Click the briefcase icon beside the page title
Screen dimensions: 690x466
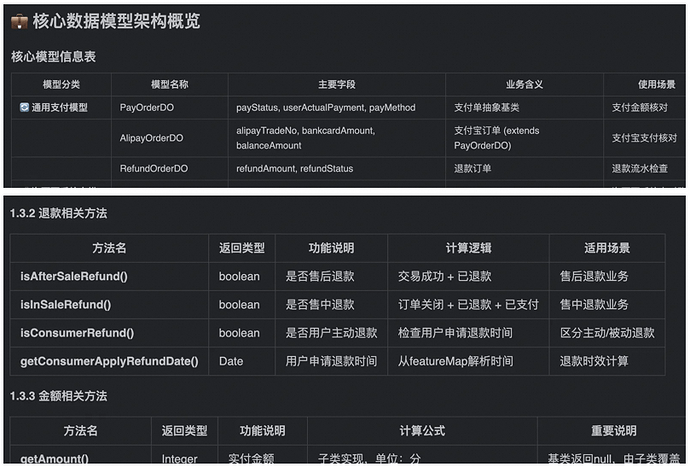(21, 22)
